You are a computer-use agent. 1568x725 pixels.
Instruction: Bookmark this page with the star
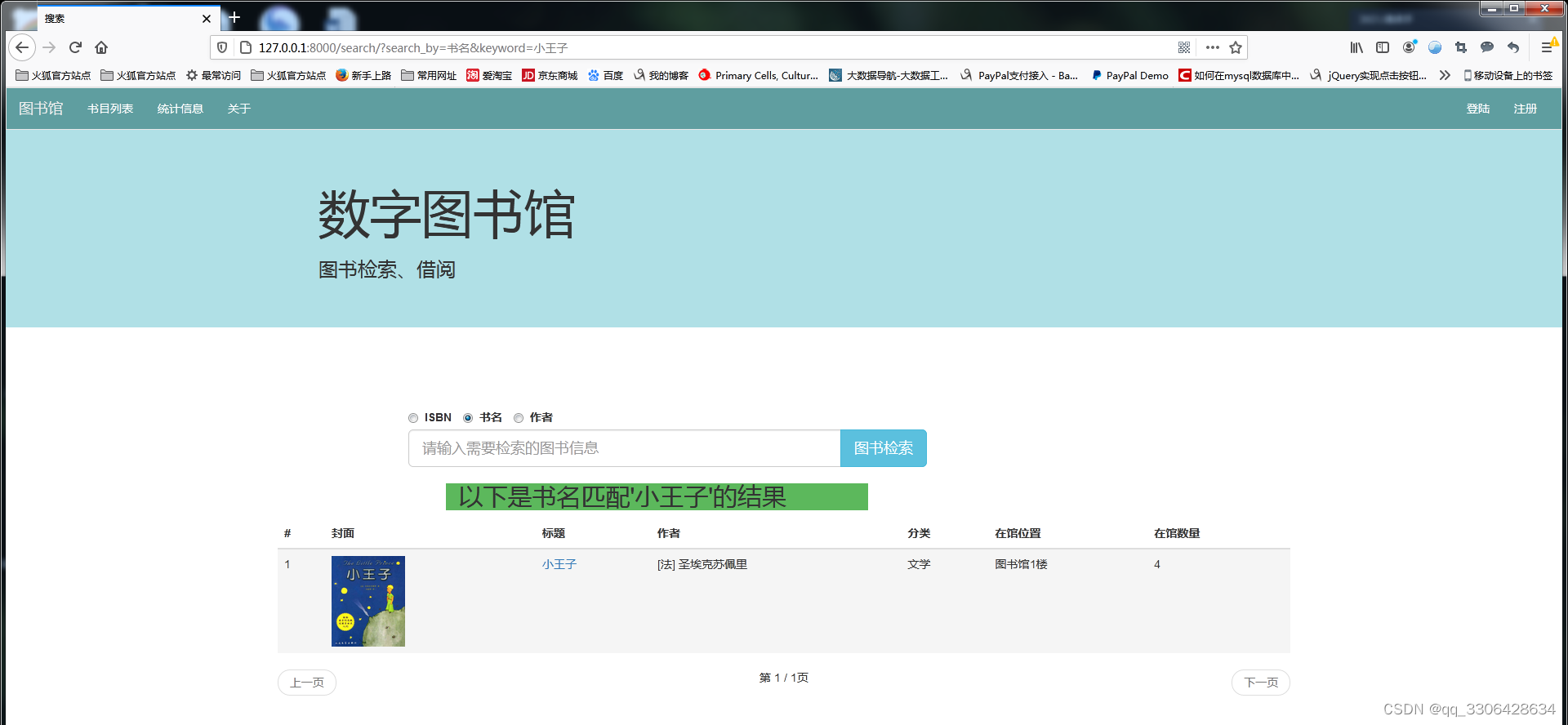click(1236, 47)
